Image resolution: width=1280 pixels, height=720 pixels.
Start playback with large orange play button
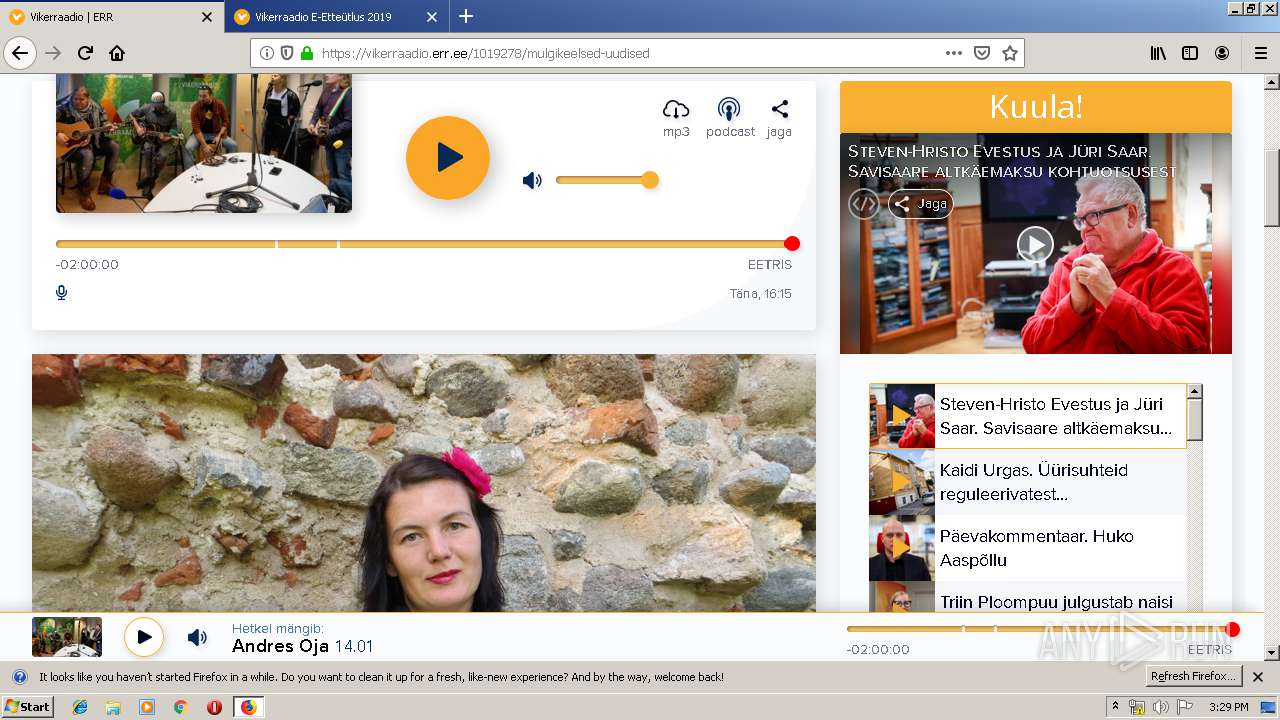coord(448,157)
